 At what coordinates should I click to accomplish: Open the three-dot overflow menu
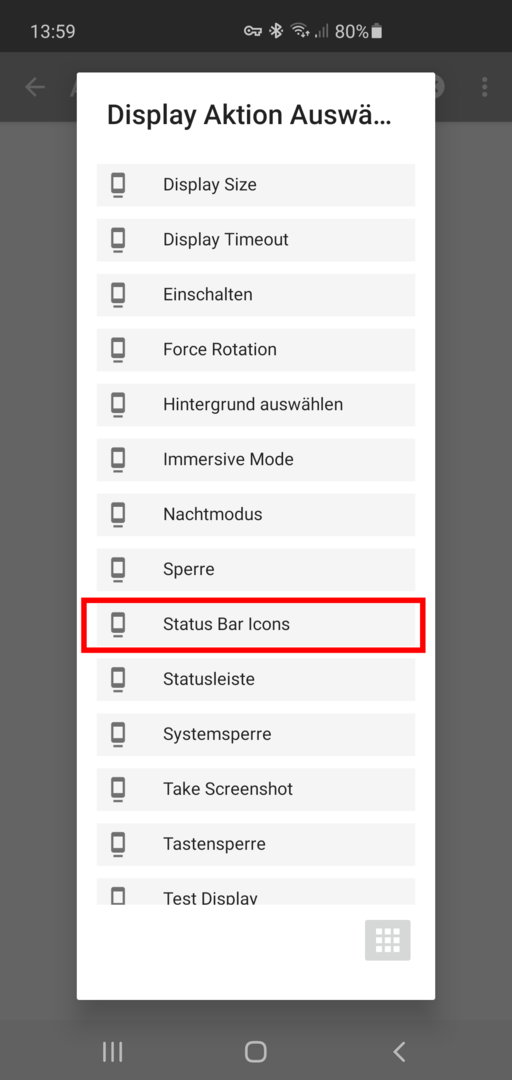pos(485,87)
